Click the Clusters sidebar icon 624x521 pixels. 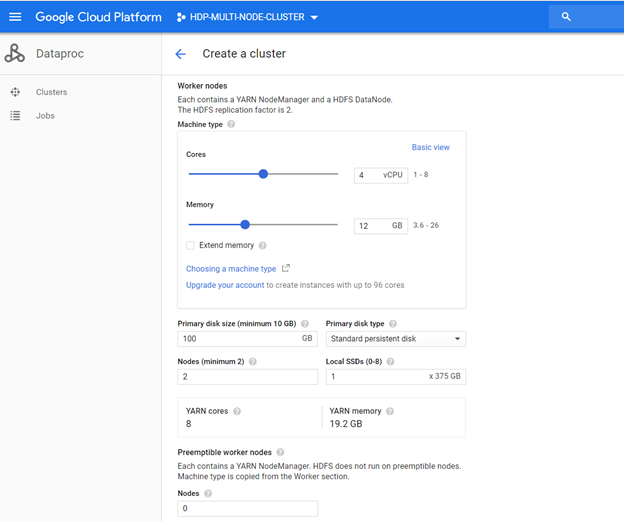(15, 92)
